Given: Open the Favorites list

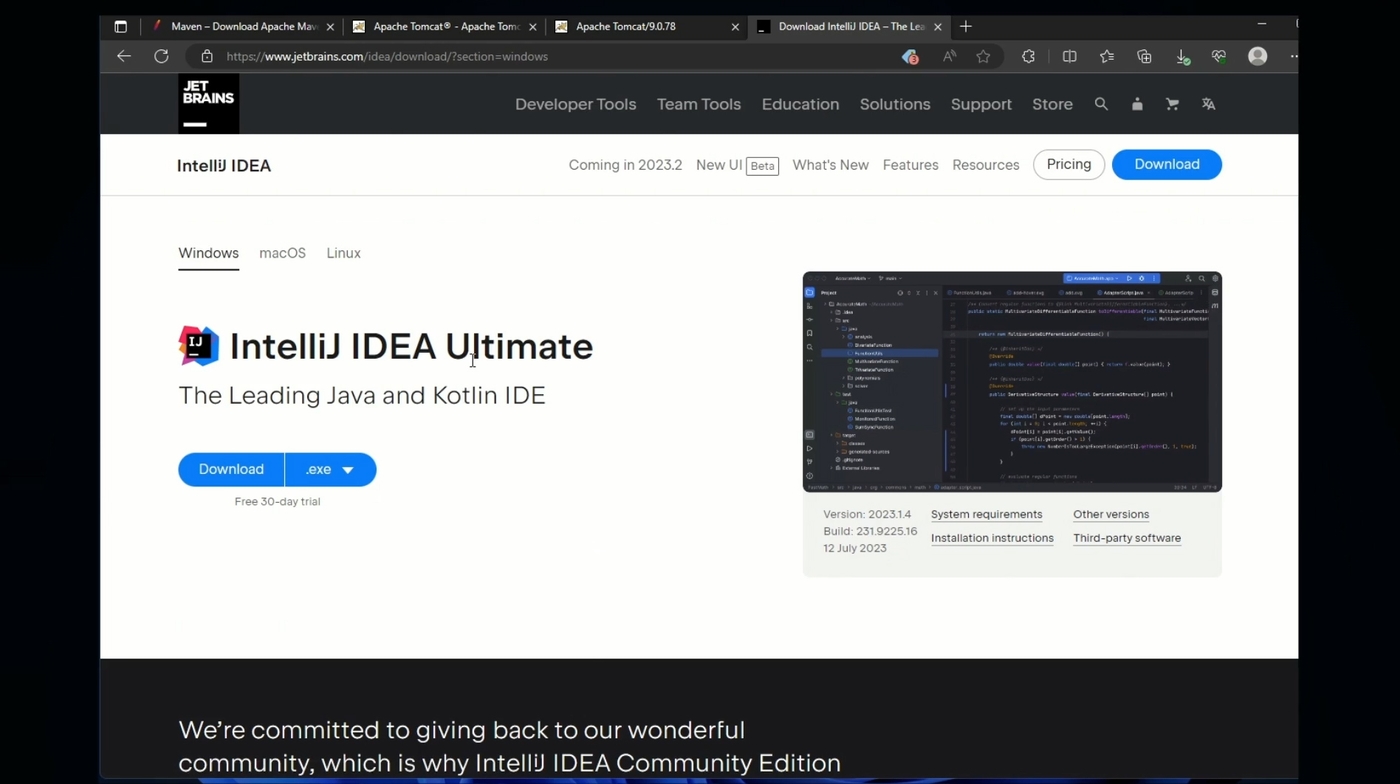Looking at the screenshot, I should 1106,56.
